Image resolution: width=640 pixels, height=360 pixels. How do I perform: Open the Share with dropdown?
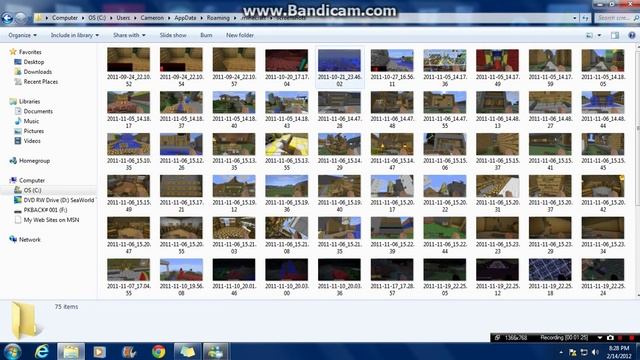129,36
